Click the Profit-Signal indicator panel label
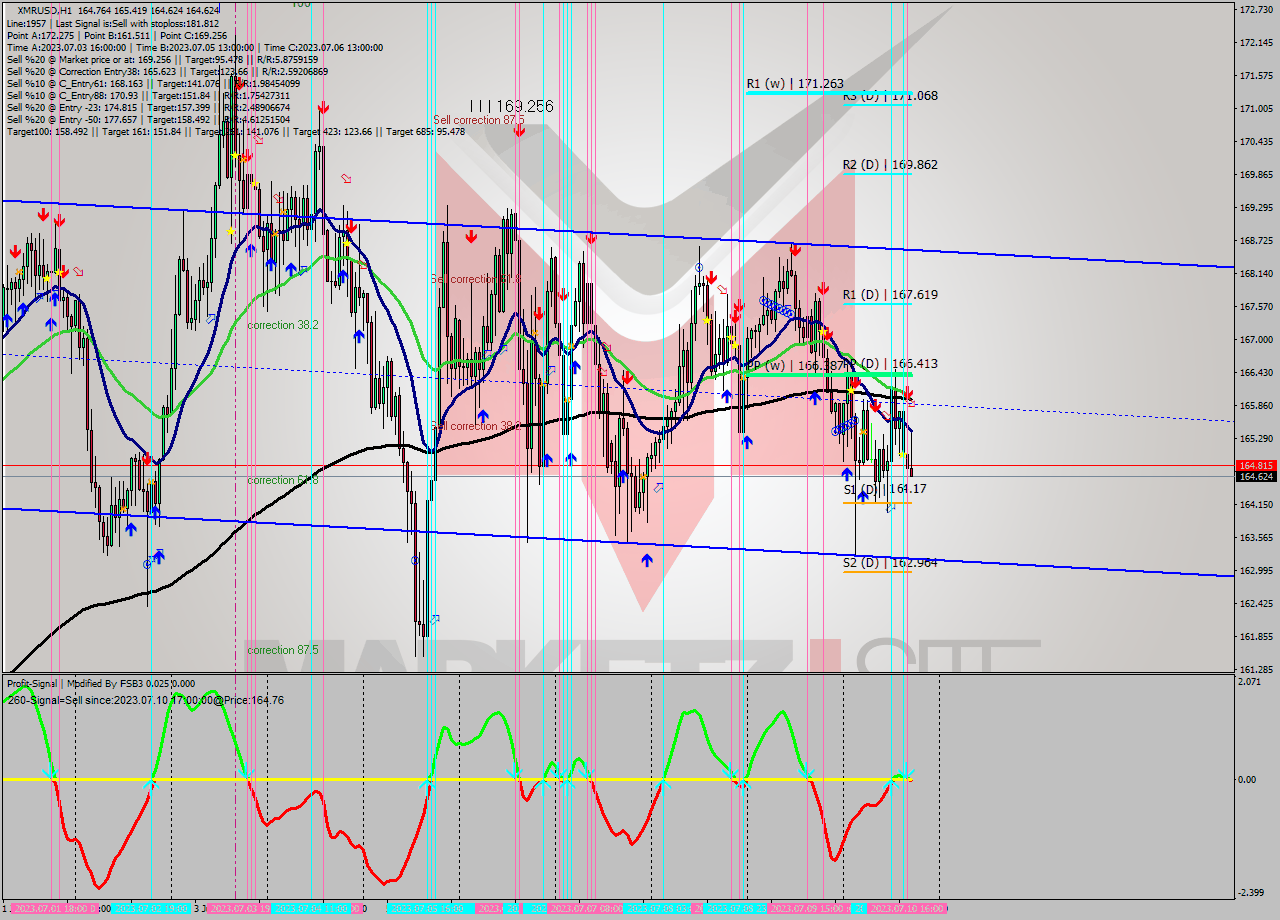1280x920 pixels. [x=30, y=684]
